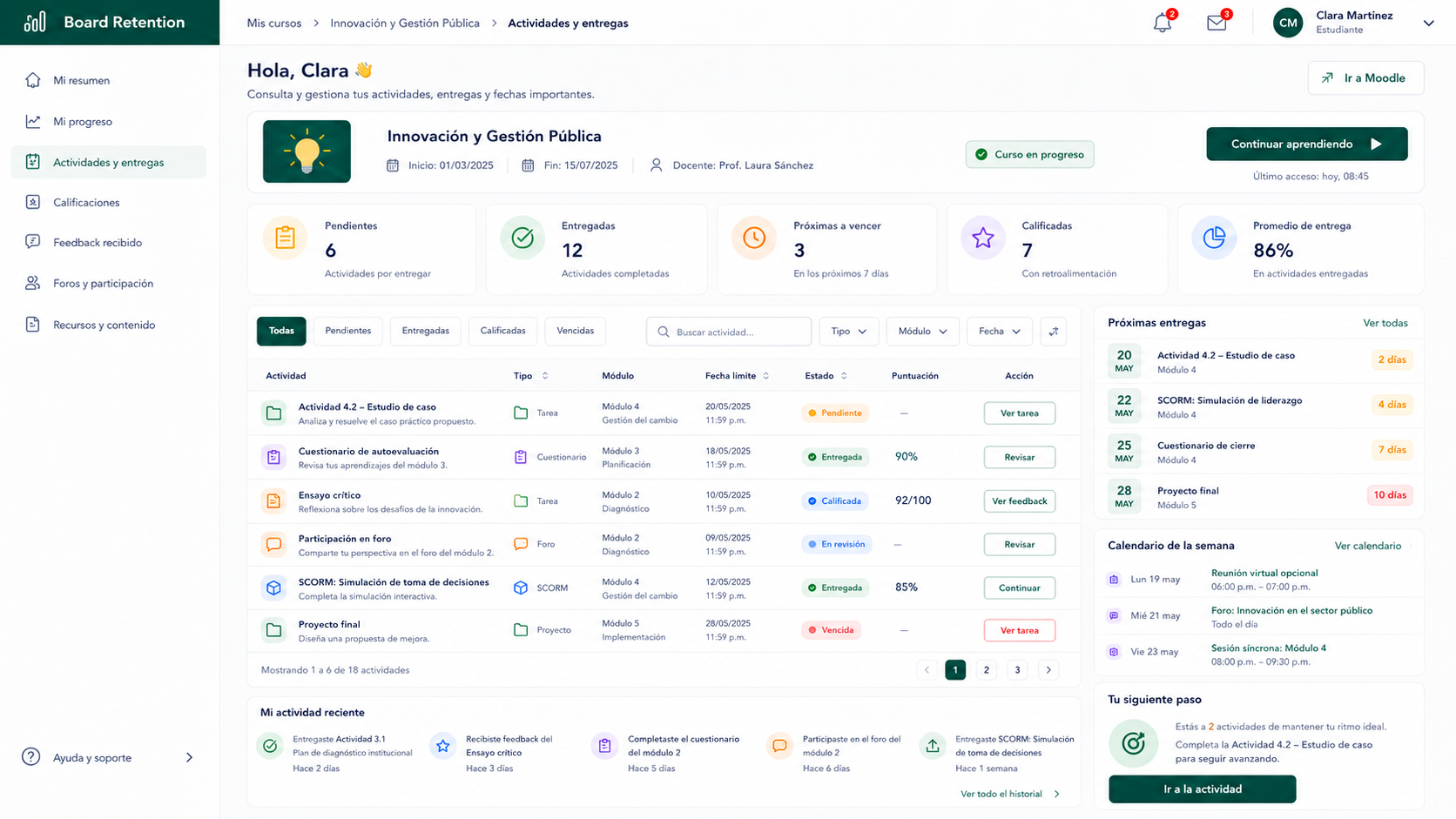
Task: Expand the Tipo filter dropdown
Action: (x=849, y=332)
